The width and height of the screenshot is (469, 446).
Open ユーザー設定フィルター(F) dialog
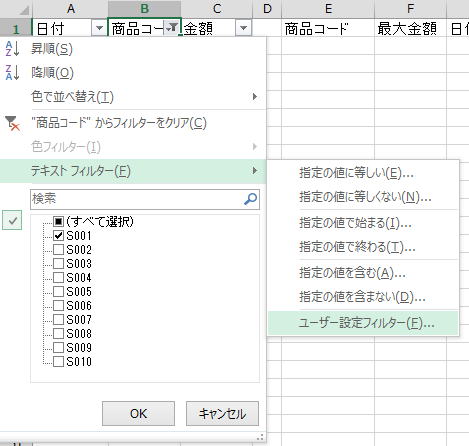coord(363,323)
